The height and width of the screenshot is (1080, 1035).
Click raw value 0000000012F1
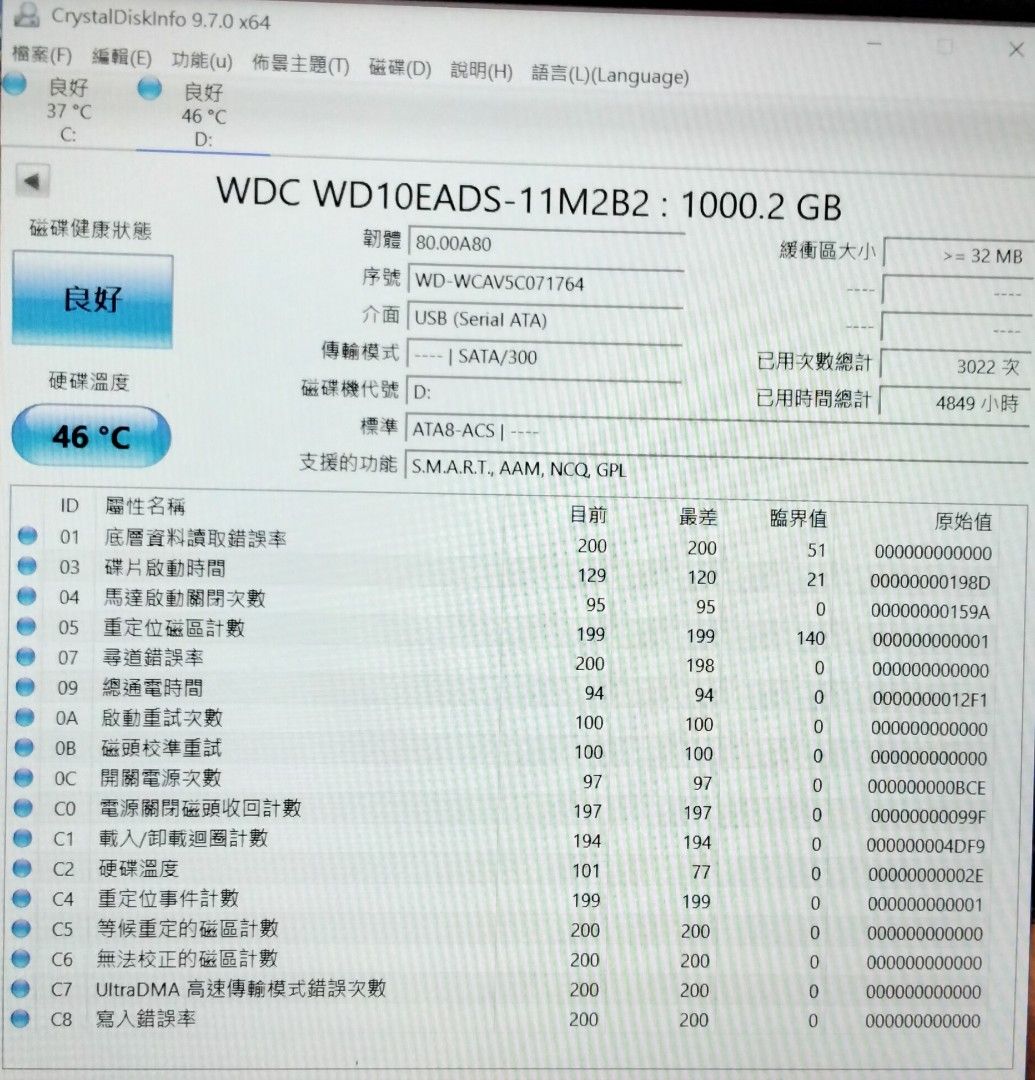coord(930,699)
